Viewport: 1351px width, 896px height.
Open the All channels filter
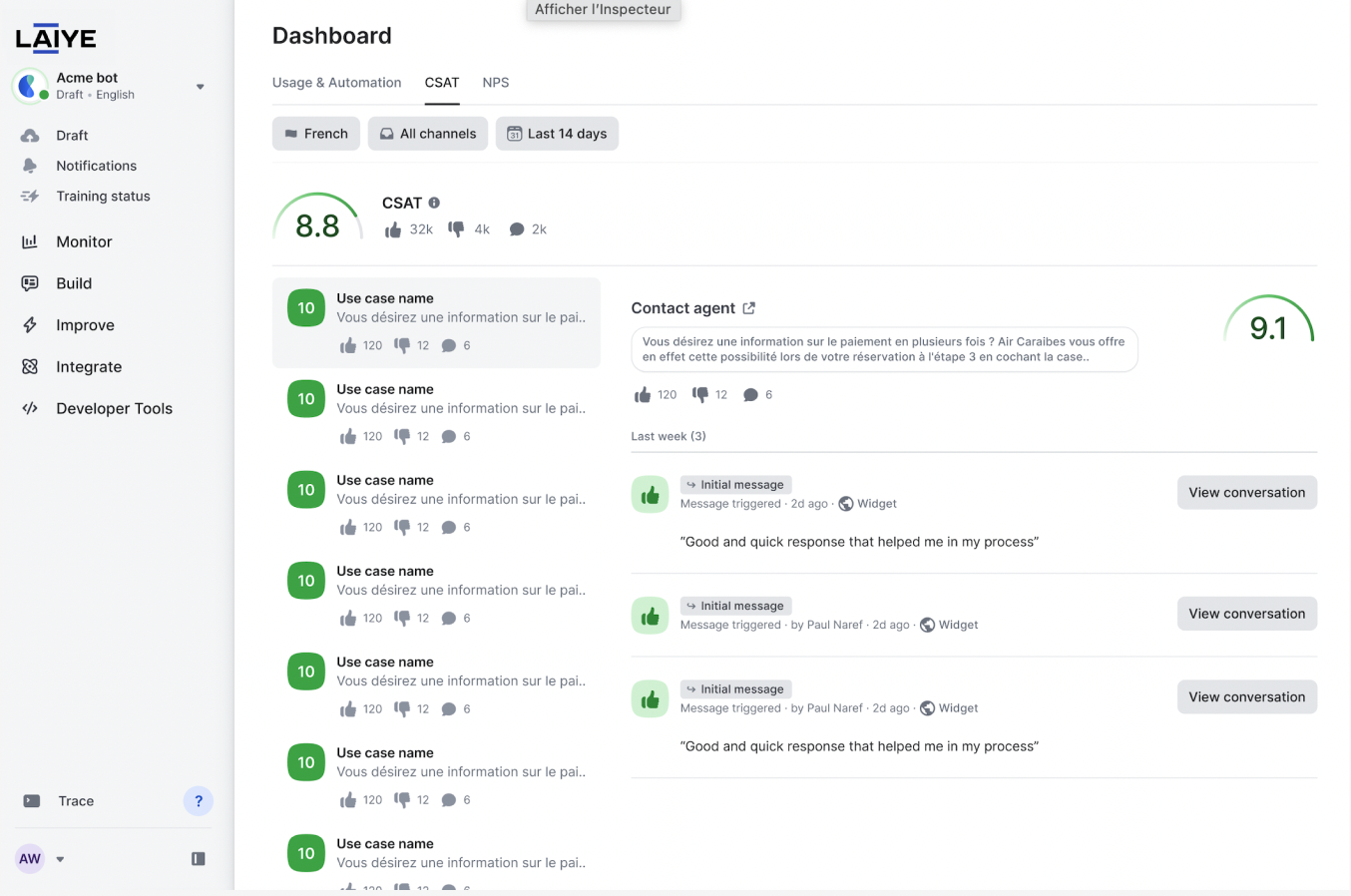428,134
